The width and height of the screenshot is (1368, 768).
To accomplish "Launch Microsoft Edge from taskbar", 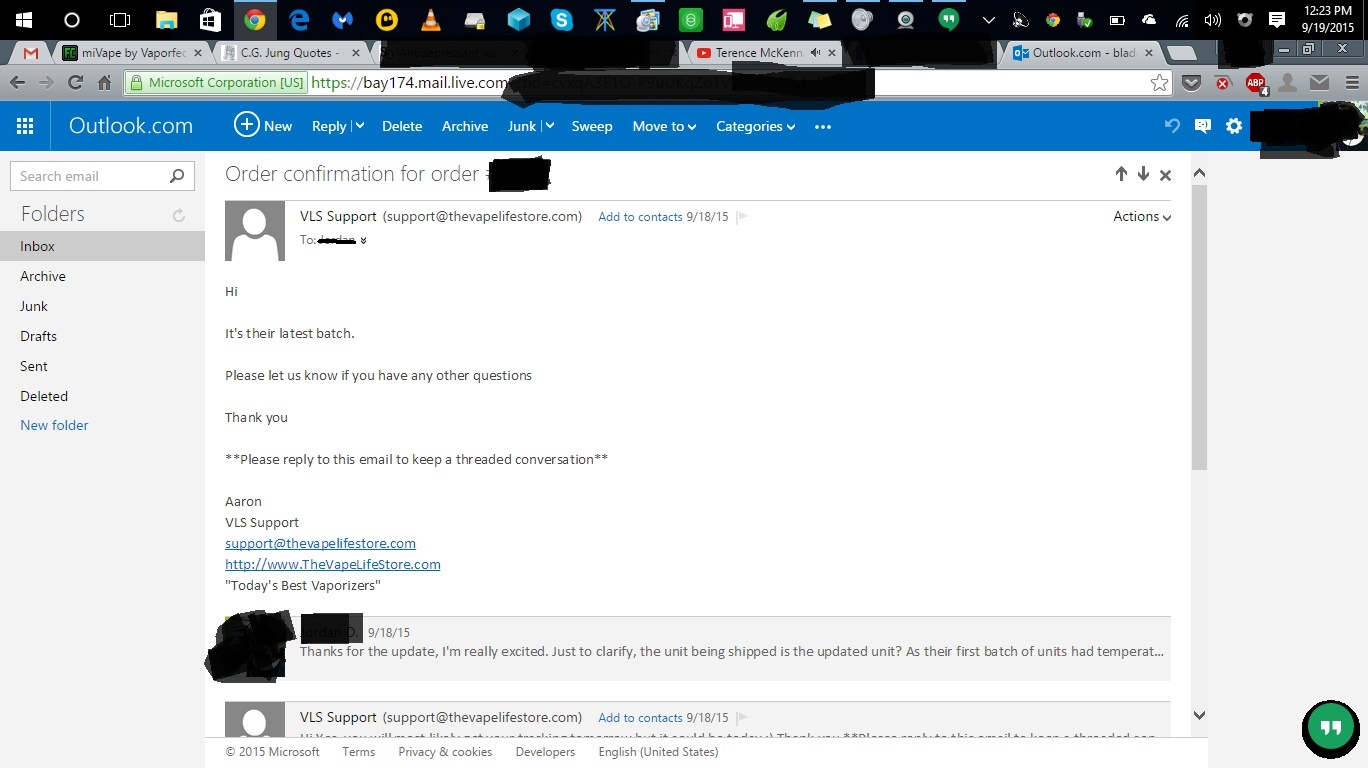I will coord(299,19).
